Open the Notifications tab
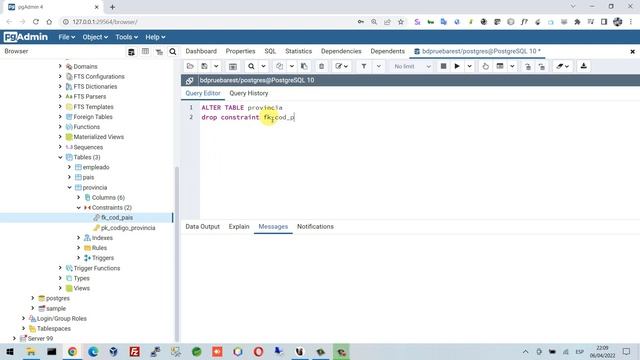The width and height of the screenshot is (640, 360). click(x=315, y=227)
